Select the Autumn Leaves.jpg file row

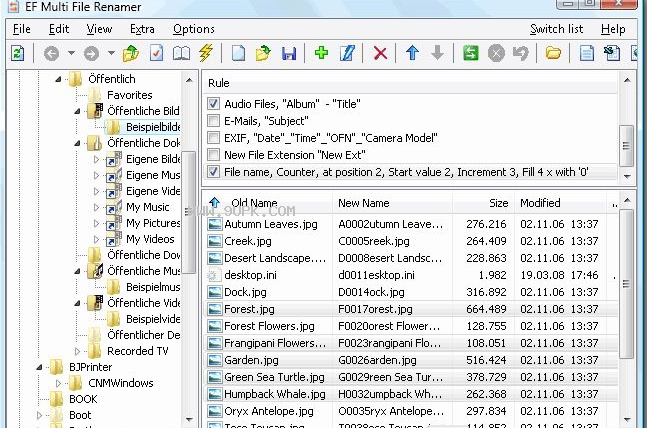[411, 224]
